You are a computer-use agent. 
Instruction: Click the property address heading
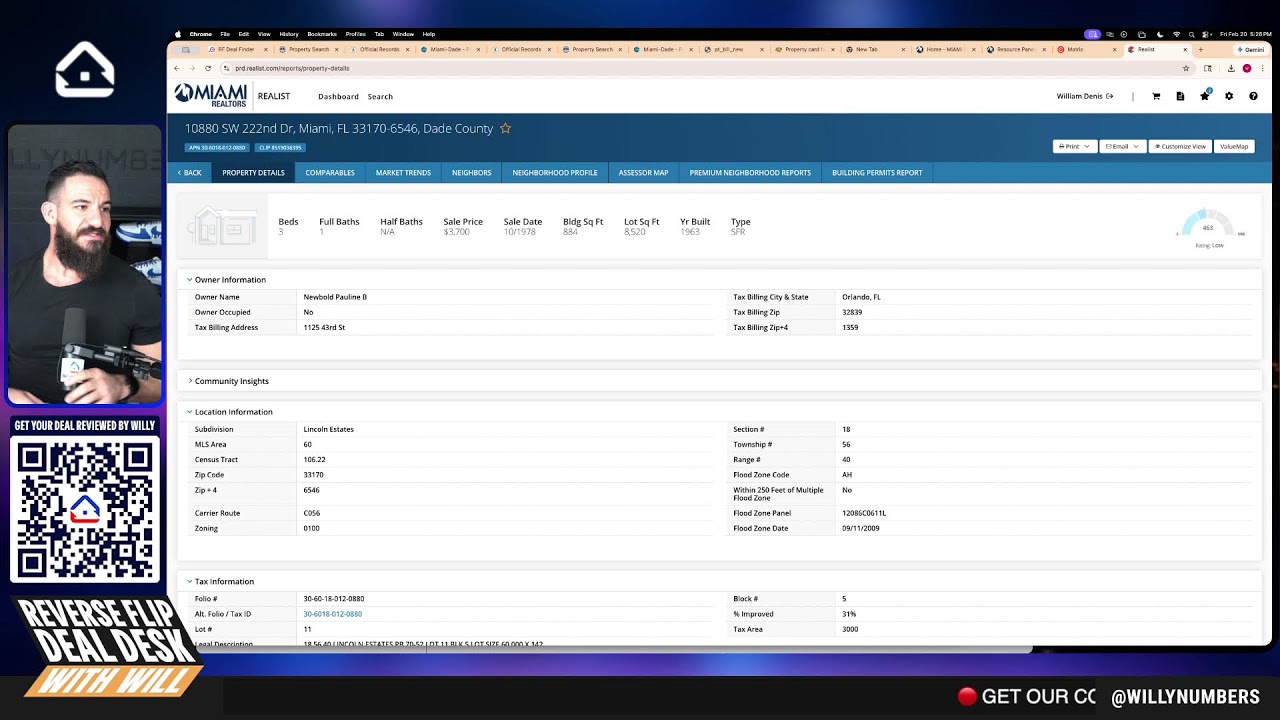coord(339,128)
